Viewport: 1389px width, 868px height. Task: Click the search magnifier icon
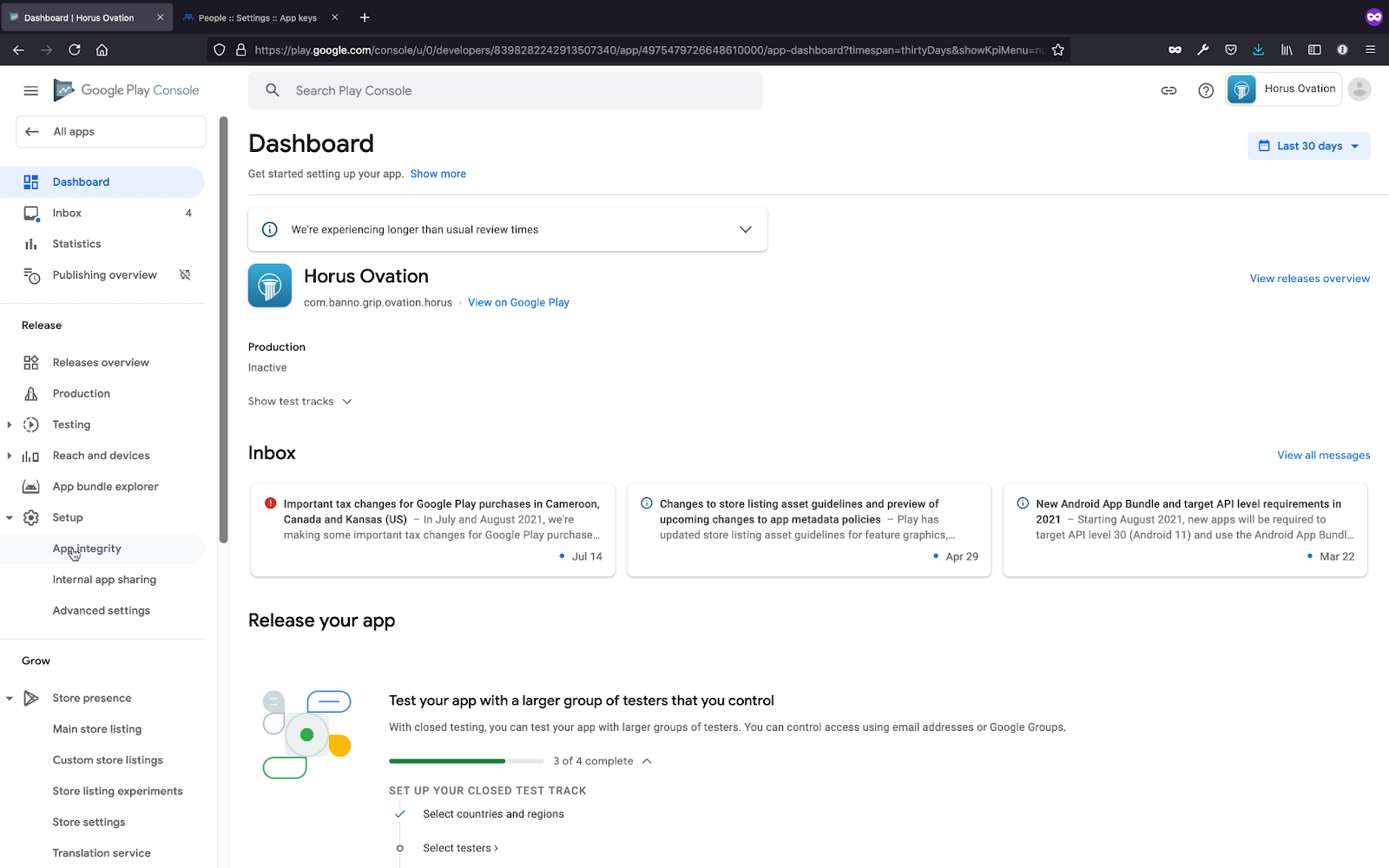[273, 90]
